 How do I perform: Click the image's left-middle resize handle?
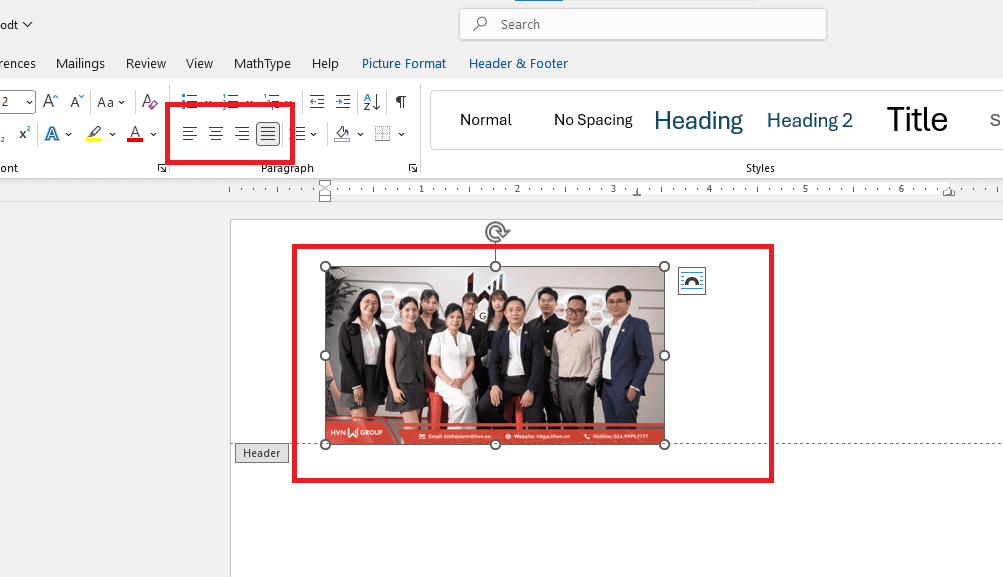[x=326, y=355]
